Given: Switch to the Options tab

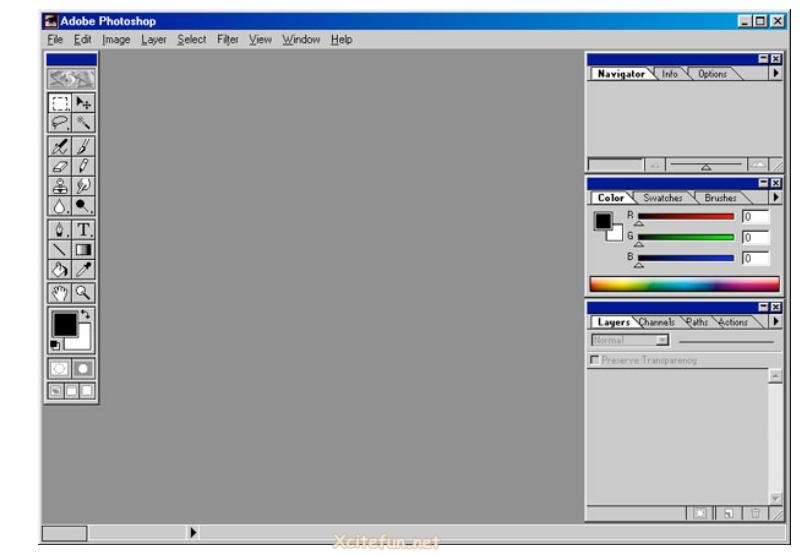Looking at the screenshot, I should click(712, 74).
